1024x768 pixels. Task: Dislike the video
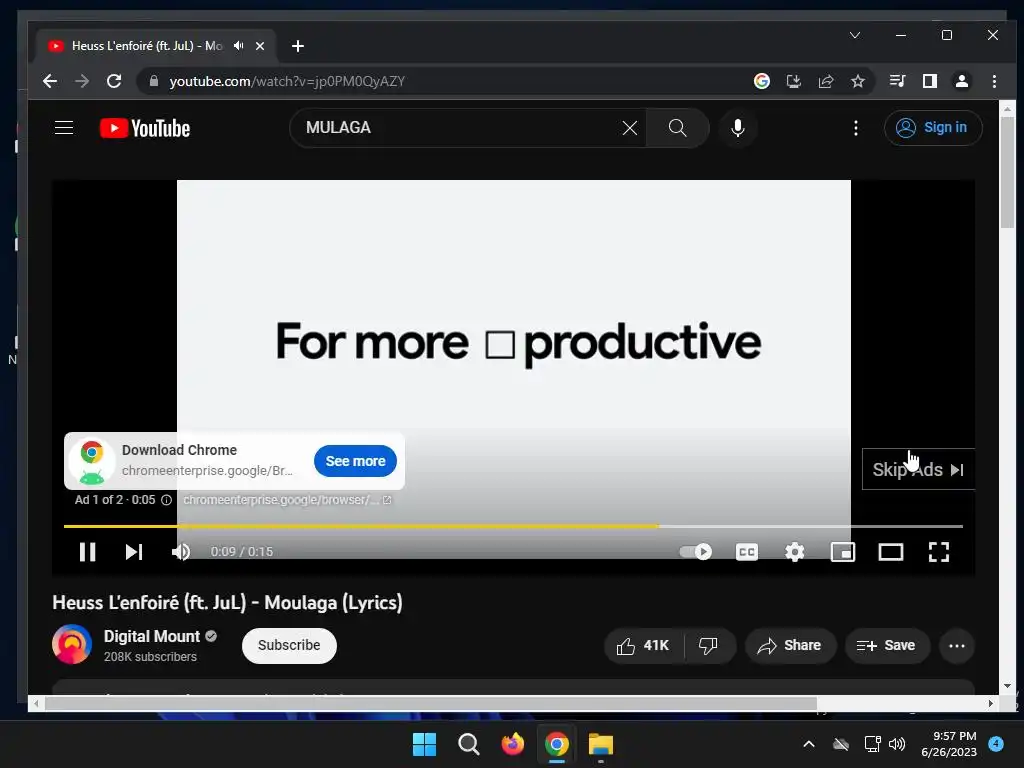709,646
